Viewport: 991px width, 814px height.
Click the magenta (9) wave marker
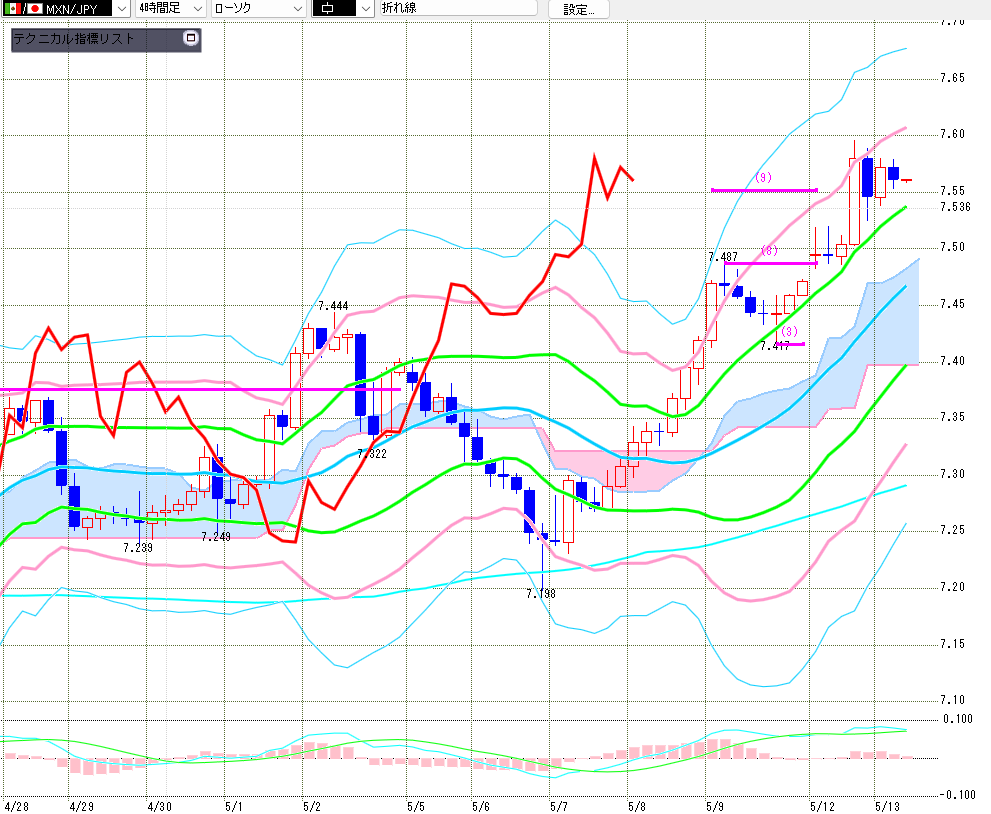click(x=763, y=178)
